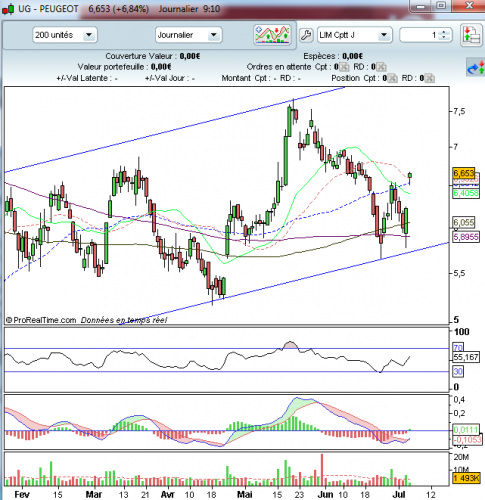Click the RSI 70 level label
The image size is (485, 500).
(x=458, y=348)
